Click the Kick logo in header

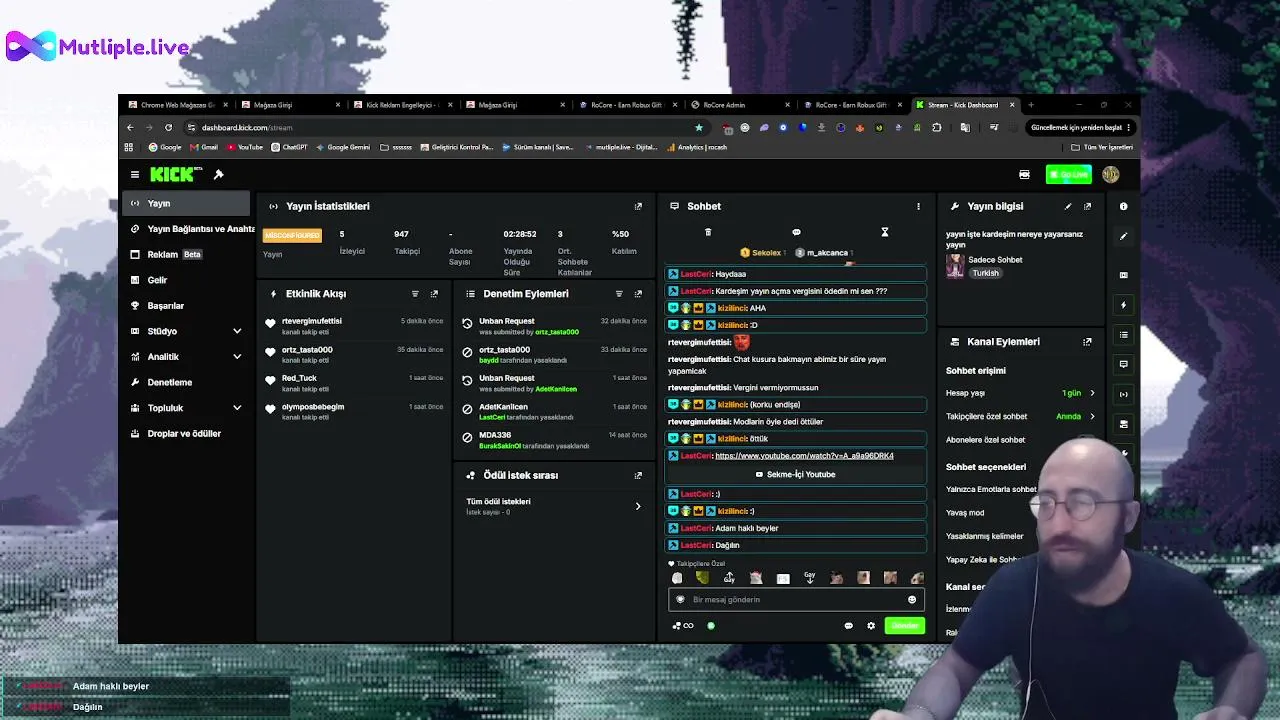click(x=175, y=174)
